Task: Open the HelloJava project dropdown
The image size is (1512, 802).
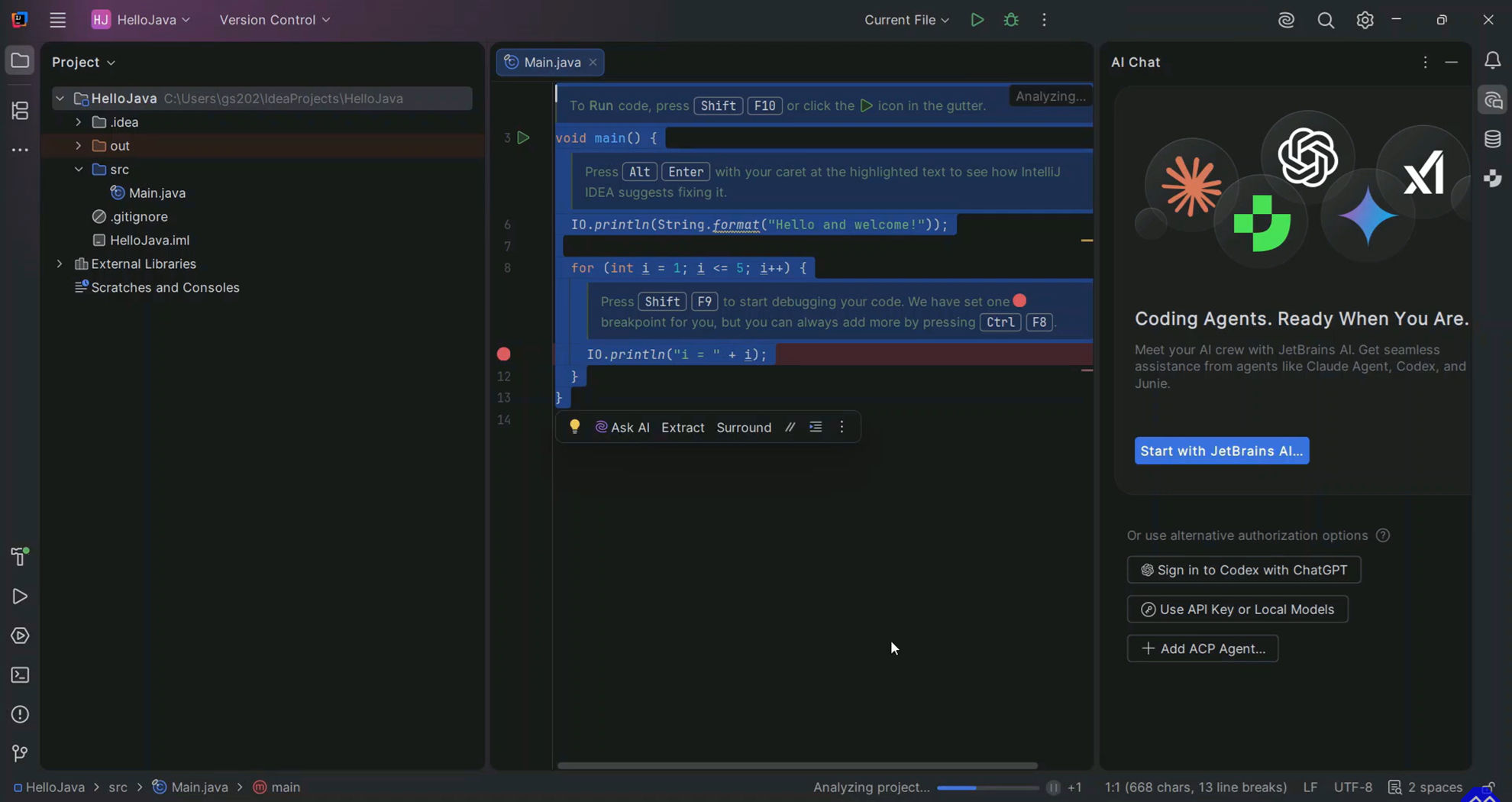Action: (x=141, y=20)
